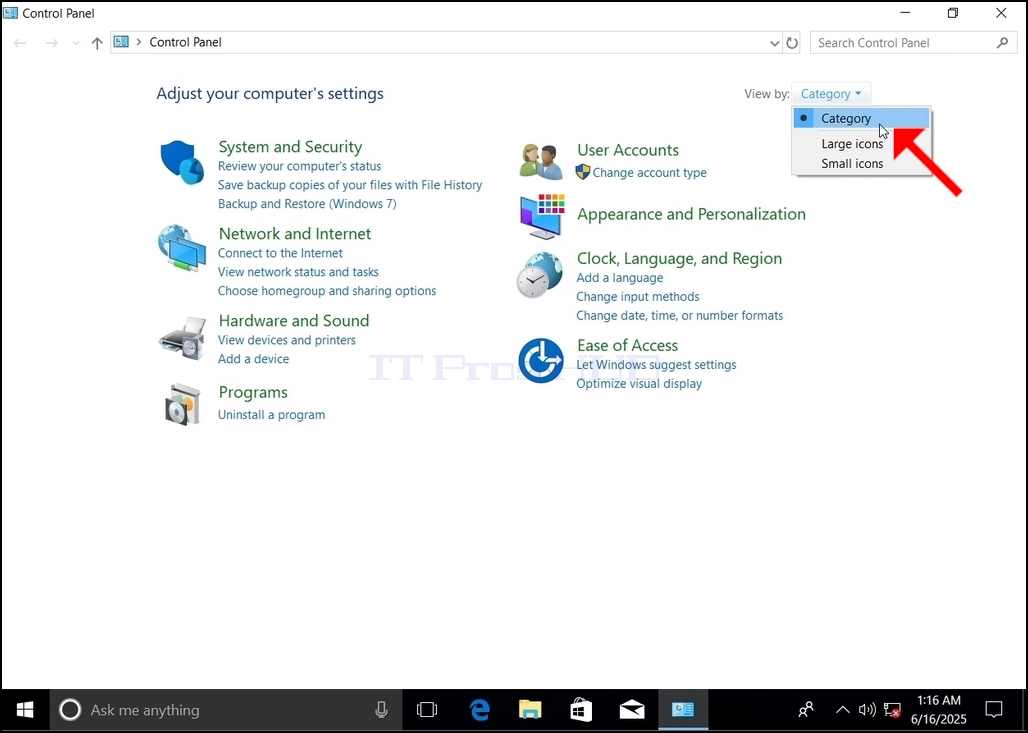Click the search magnifier icon
The width and height of the screenshot is (1028, 733).
pyautogui.click(x=1002, y=43)
